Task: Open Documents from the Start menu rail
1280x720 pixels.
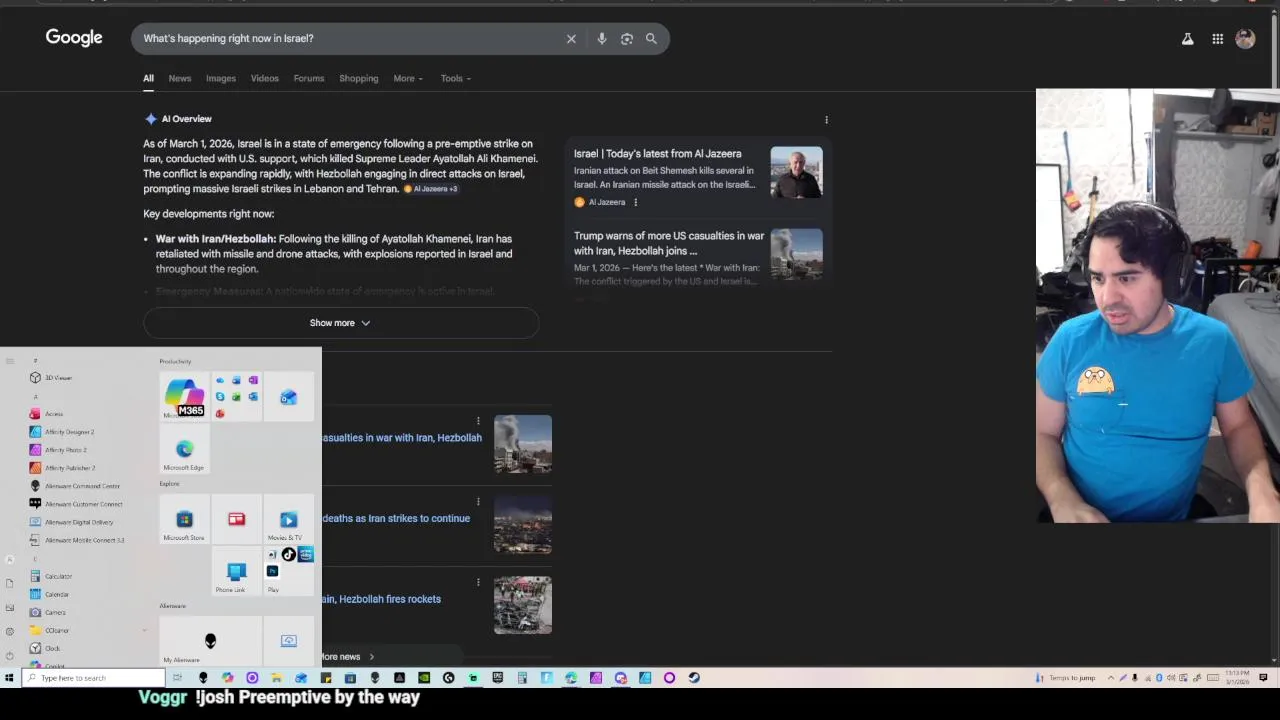Action: [x=9, y=583]
